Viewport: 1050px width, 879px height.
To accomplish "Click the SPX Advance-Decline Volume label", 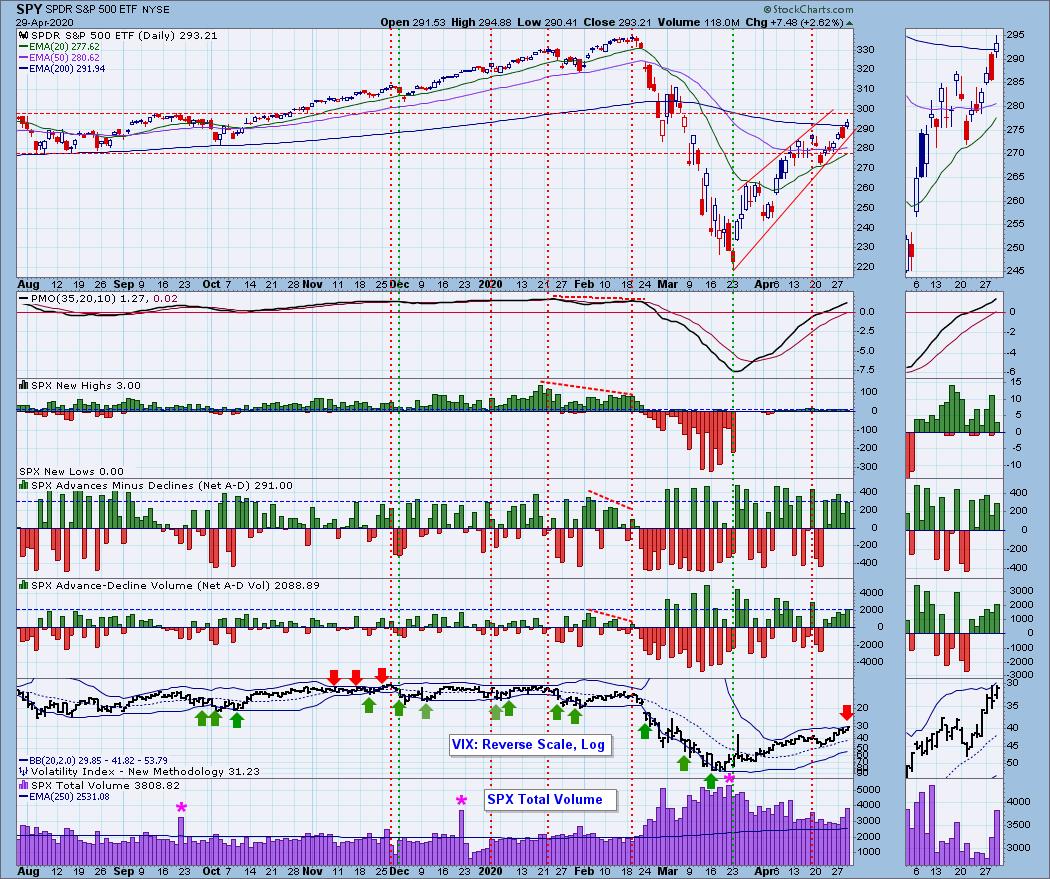I will pyautogui.click(x=169, y=585).
